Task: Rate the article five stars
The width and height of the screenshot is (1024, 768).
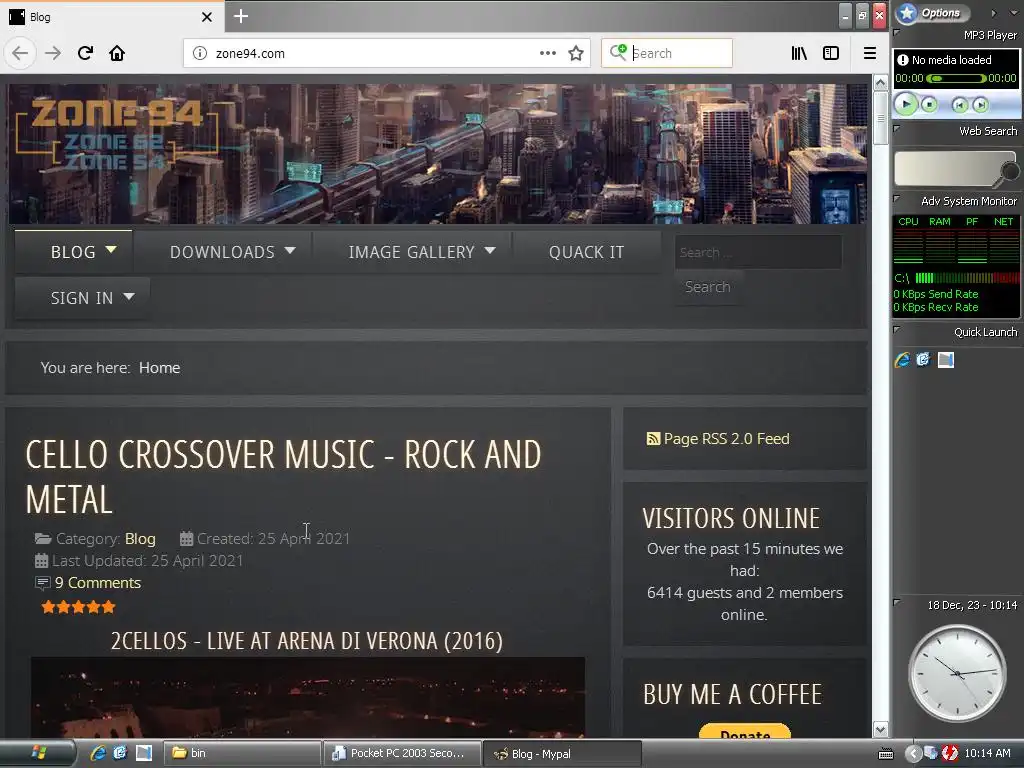Action: [108, 607]
